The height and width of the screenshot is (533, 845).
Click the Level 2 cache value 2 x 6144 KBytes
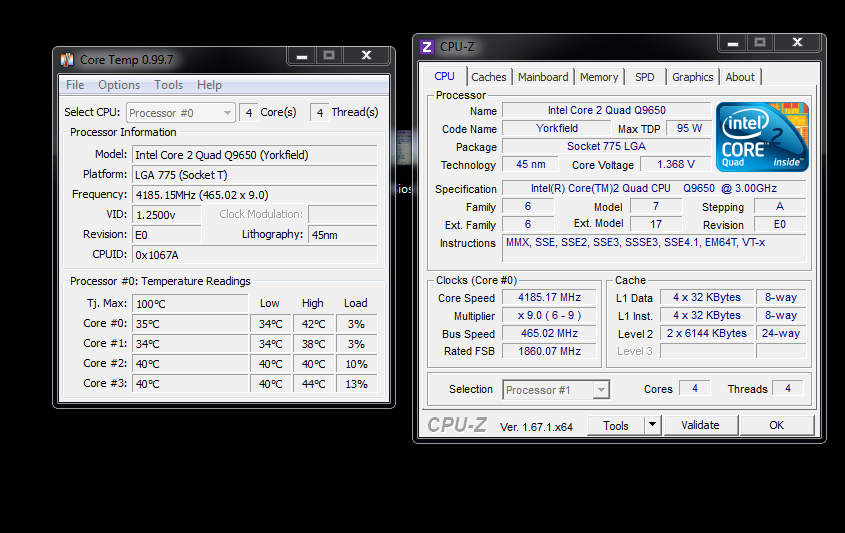(x=707, y=333)
